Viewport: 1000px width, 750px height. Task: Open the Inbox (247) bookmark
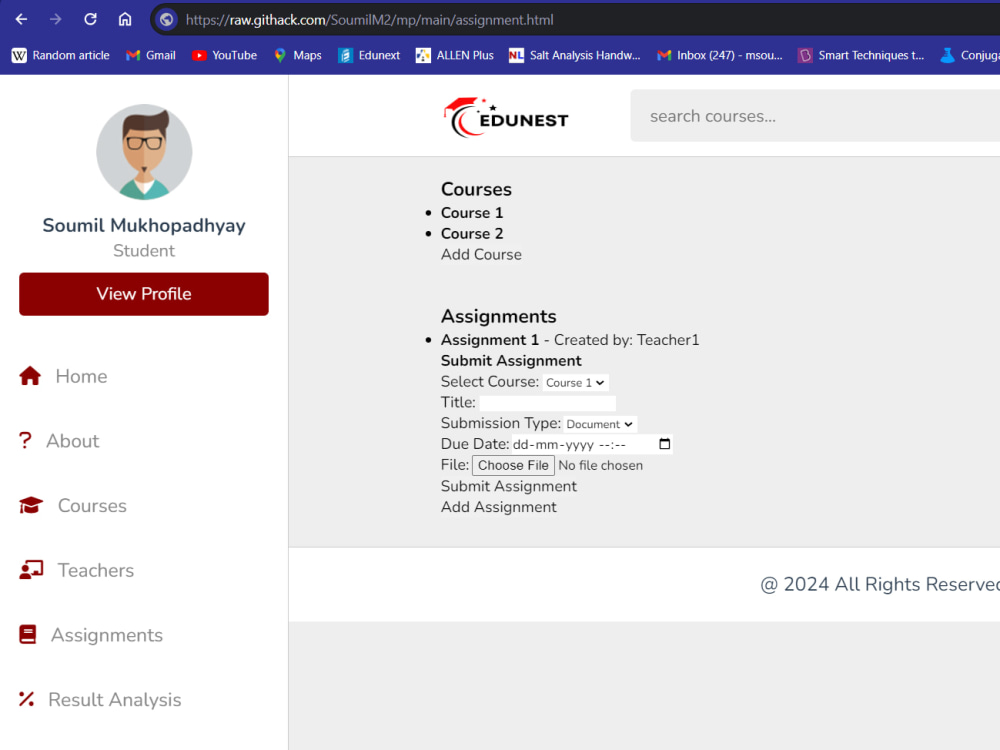point(719,55)
